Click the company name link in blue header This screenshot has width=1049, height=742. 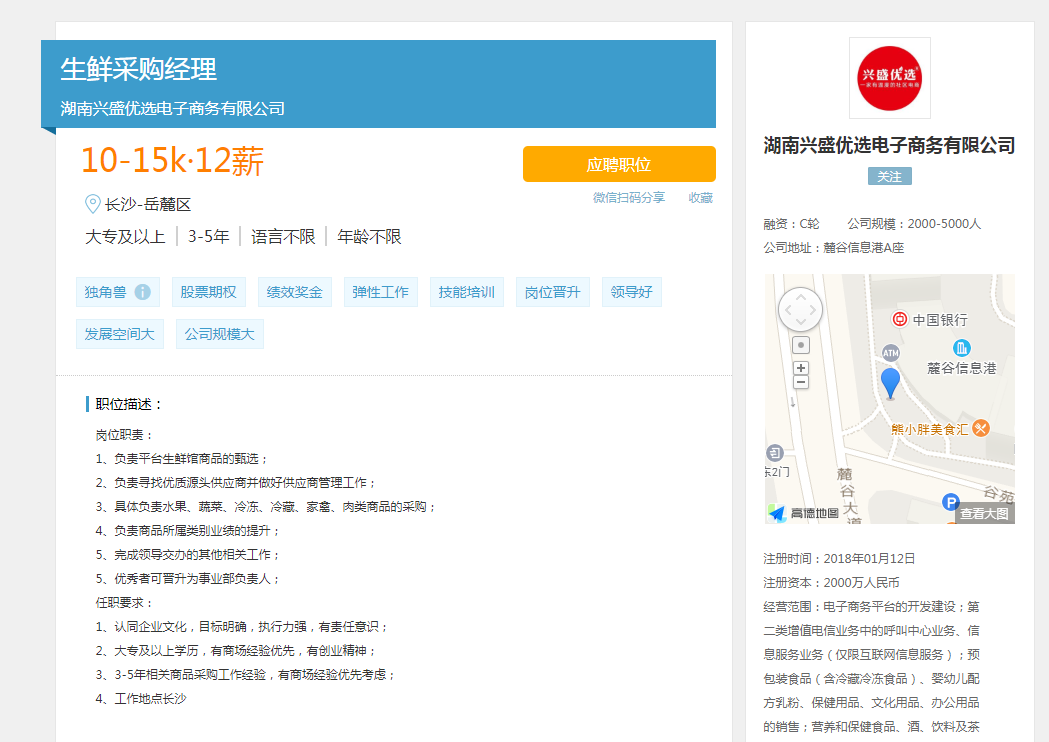(x=173, y=108)
